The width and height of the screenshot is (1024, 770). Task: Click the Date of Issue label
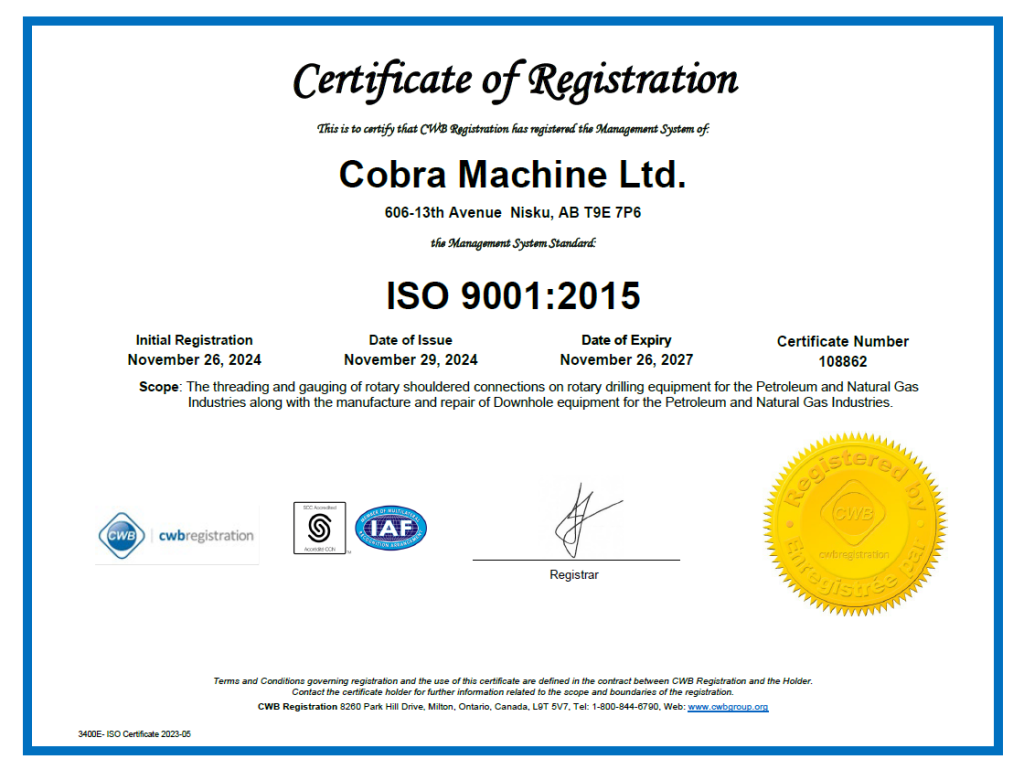click(x=410, y=340)
